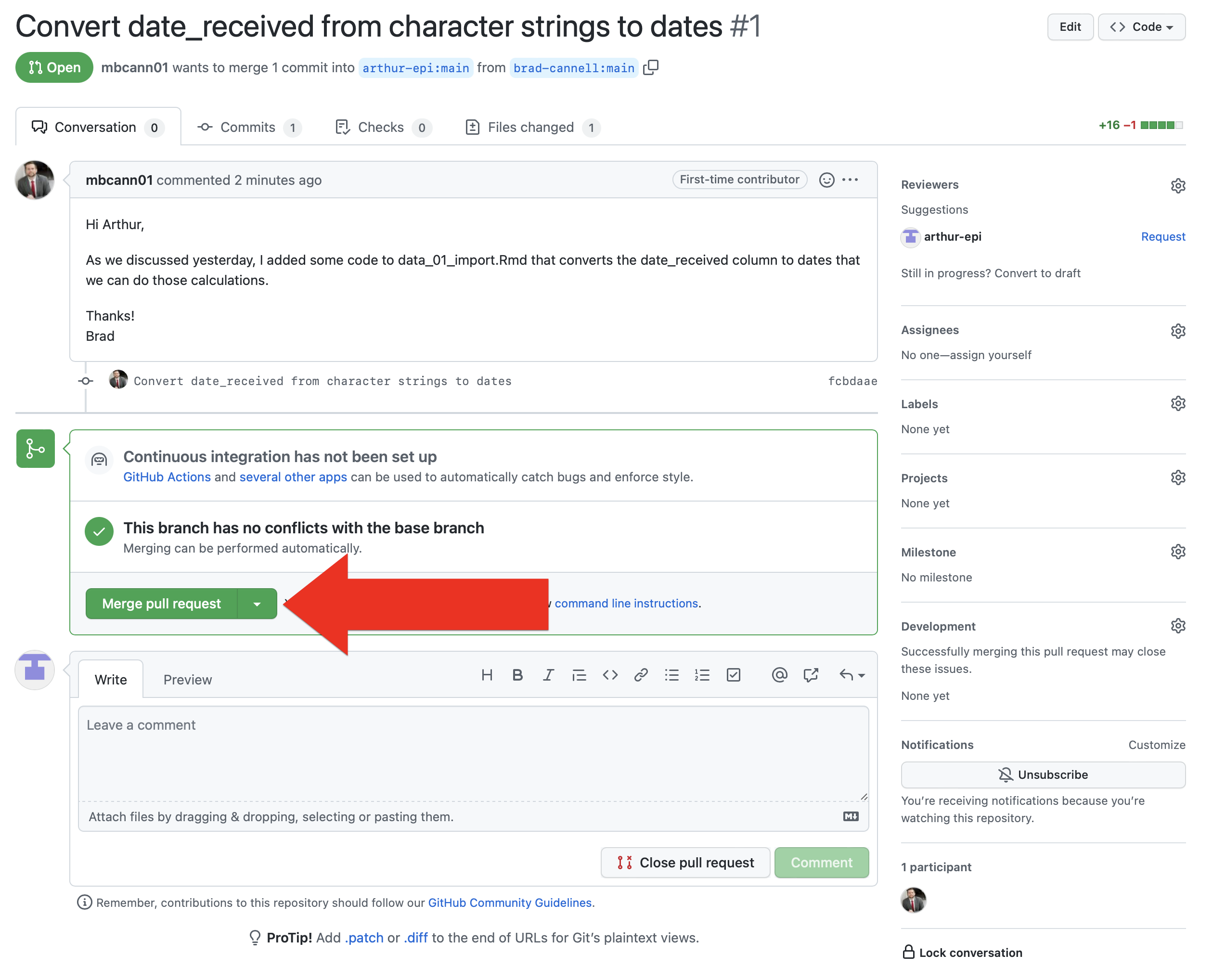Click Customize notifications link
Screen dimensions: 1213x980
tap(1157, 745)
